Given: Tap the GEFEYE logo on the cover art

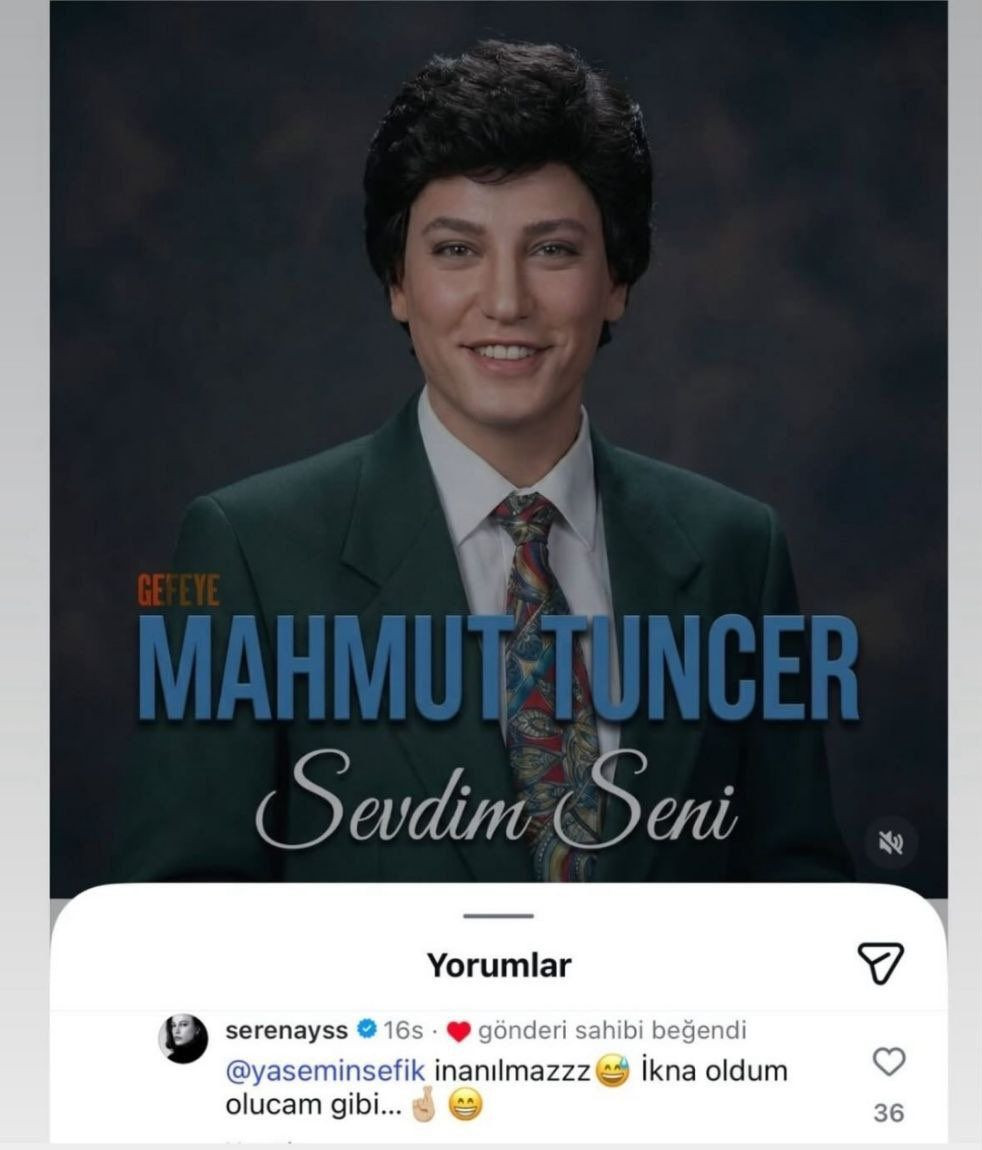Looking at the screenshot, I should coord(178,589).
